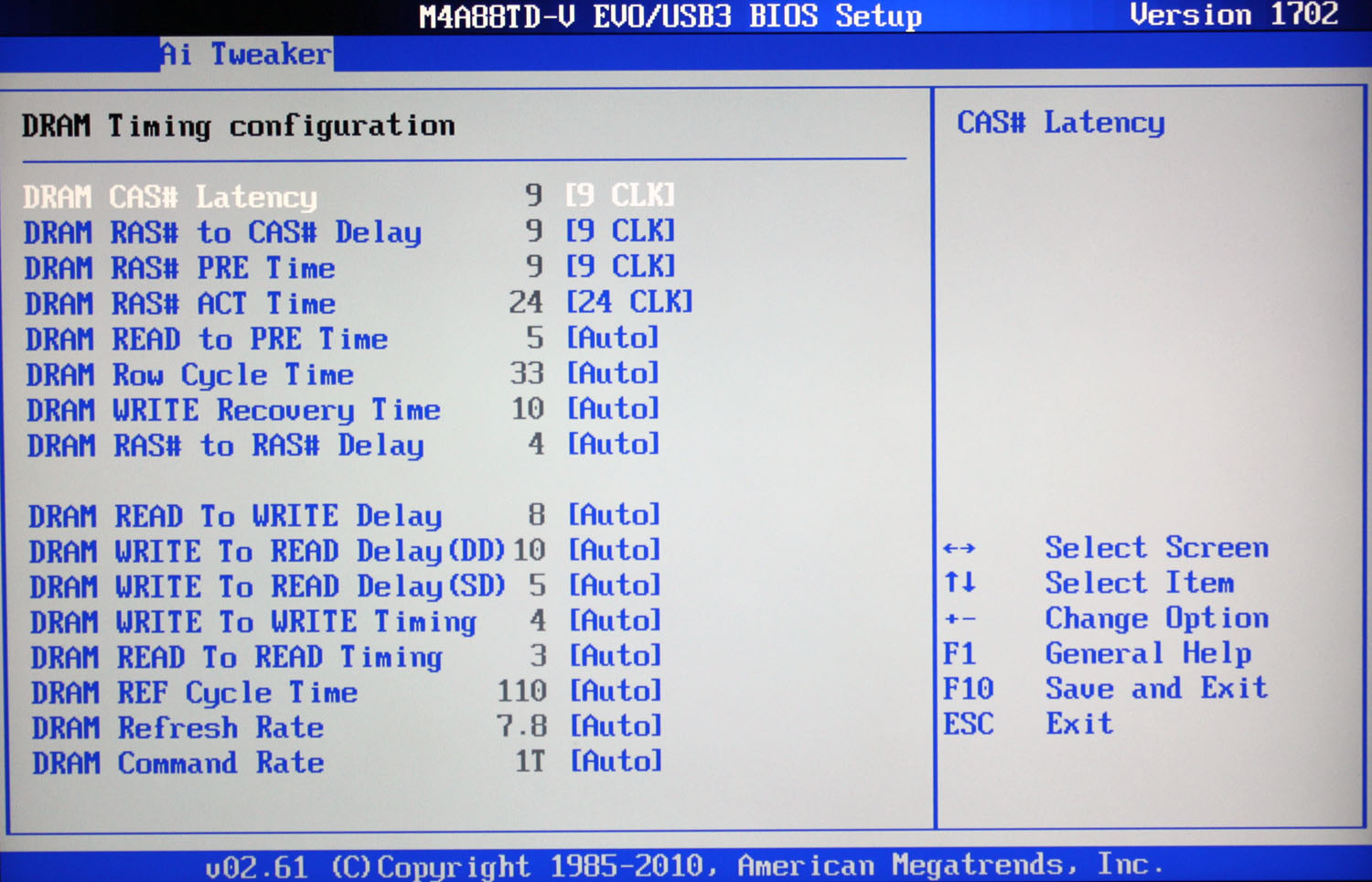Select the DRAM READ To READ Timing label

tap(237, 657)
